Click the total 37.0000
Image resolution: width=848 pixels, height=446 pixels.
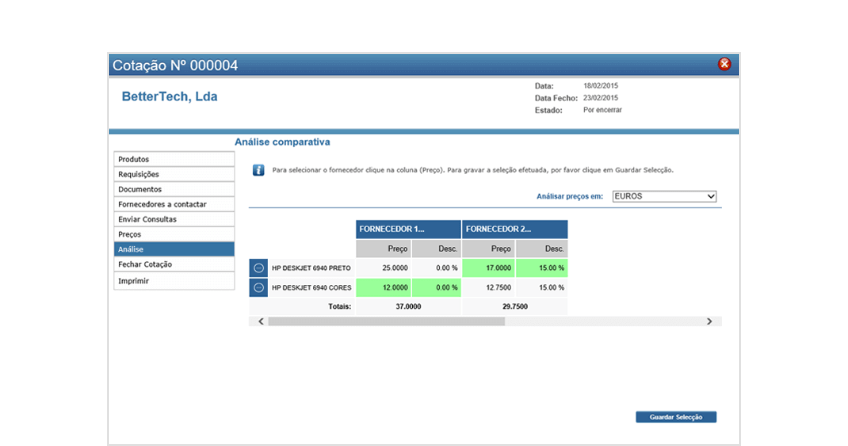point(408,307)
